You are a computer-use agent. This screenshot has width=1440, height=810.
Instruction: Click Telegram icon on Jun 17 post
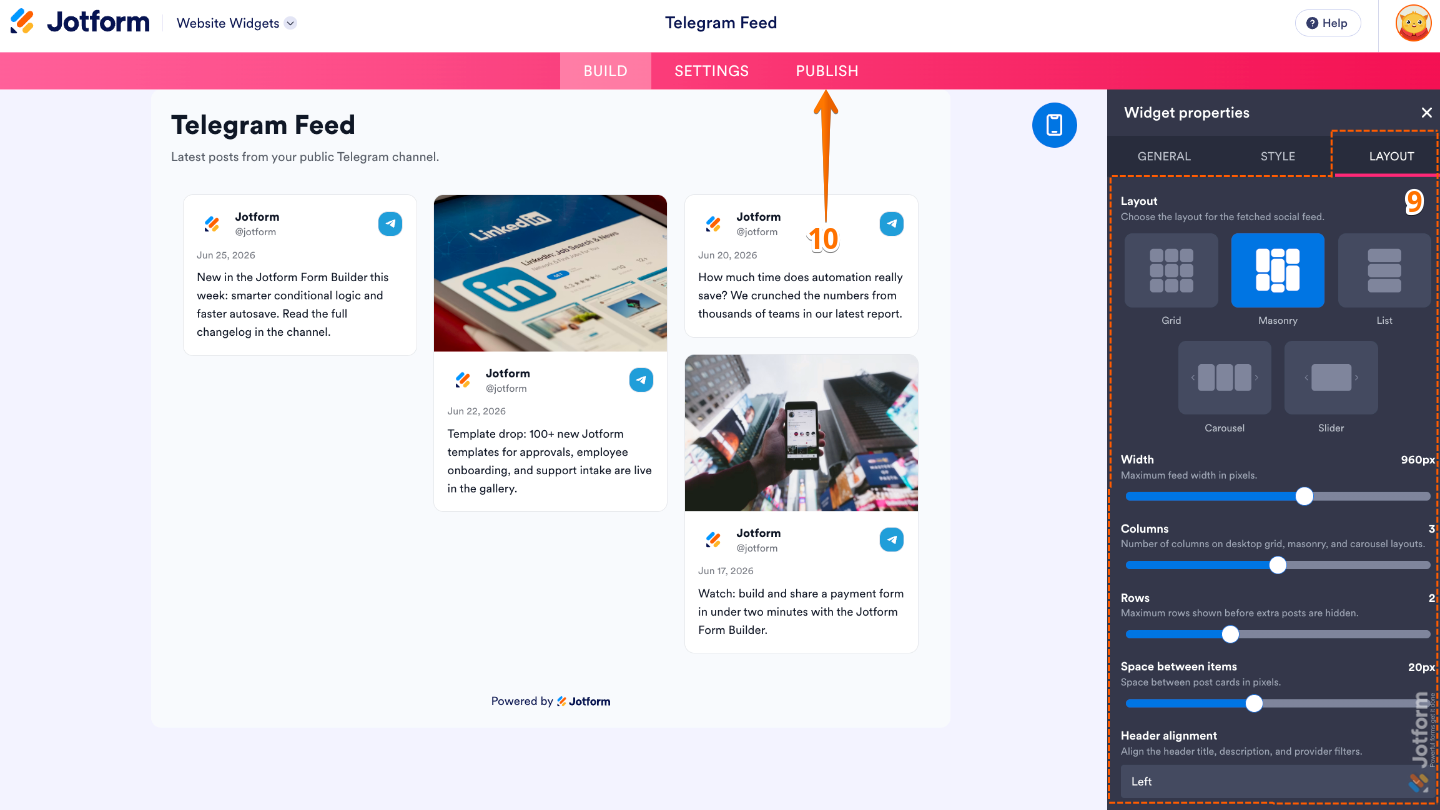[891, 540]
